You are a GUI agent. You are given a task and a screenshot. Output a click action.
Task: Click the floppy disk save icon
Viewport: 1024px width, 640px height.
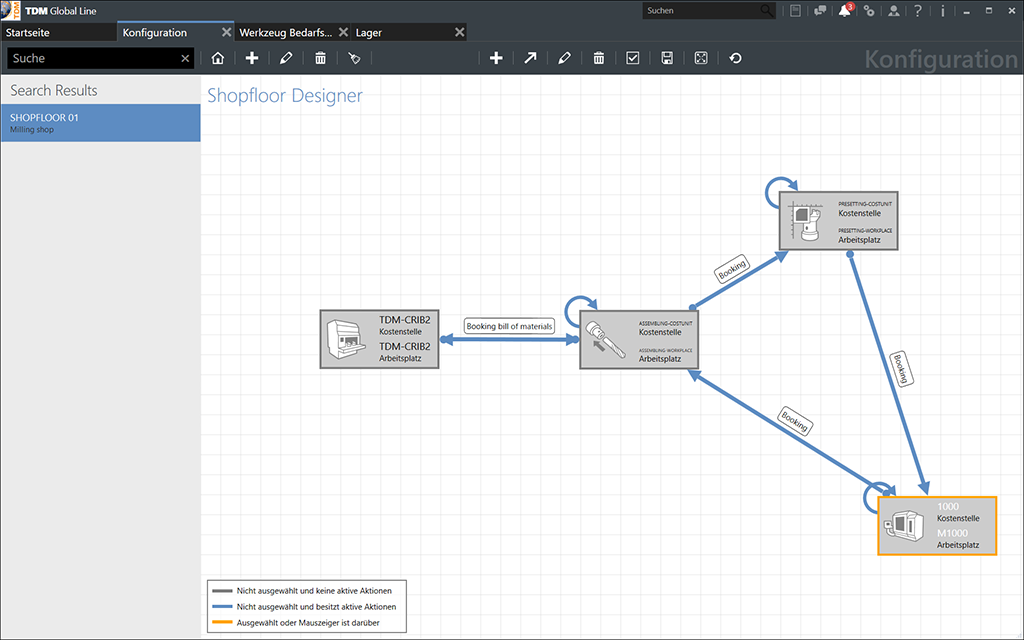(x=667, y=58)
